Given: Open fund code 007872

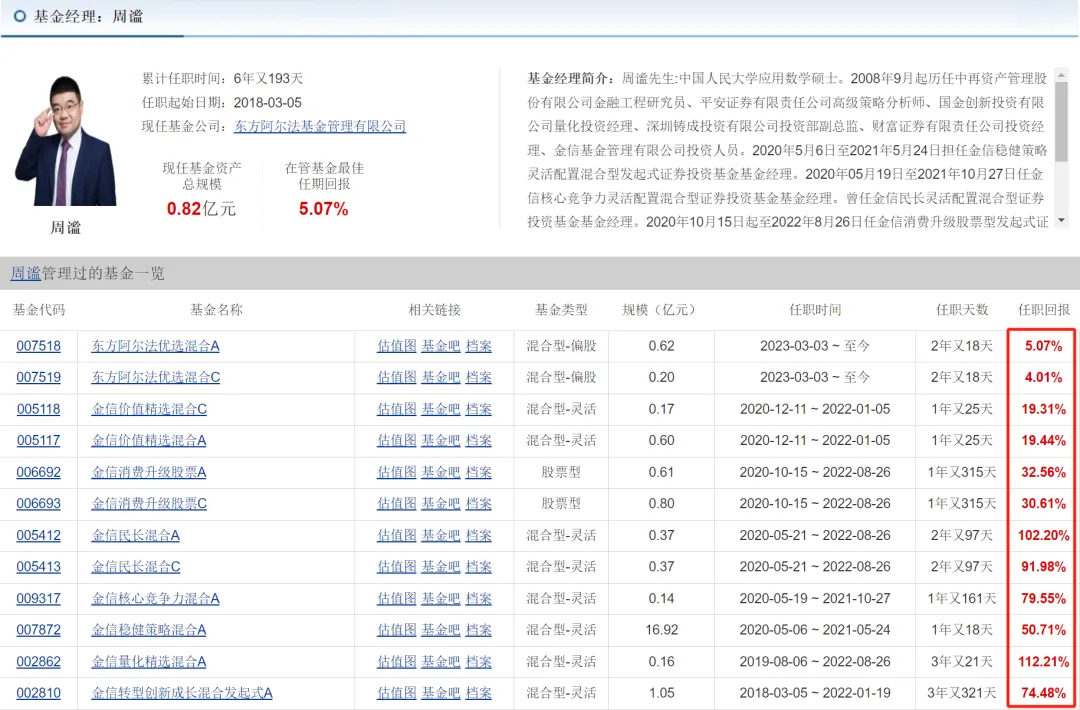Looking at the screenshot, I should [39, 629].
